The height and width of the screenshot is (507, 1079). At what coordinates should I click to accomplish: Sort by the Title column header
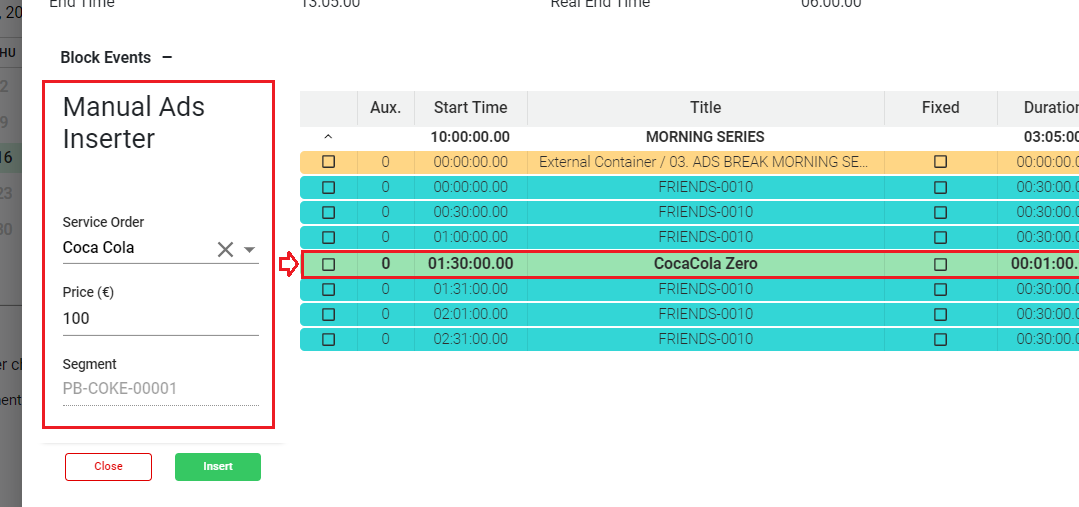pos(705,108)
